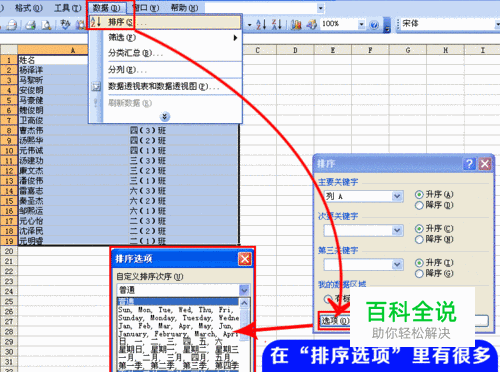Click the Sort Ascending toolbar icon
The height and width of the screenshot is (372, 500).
point(261,24)
